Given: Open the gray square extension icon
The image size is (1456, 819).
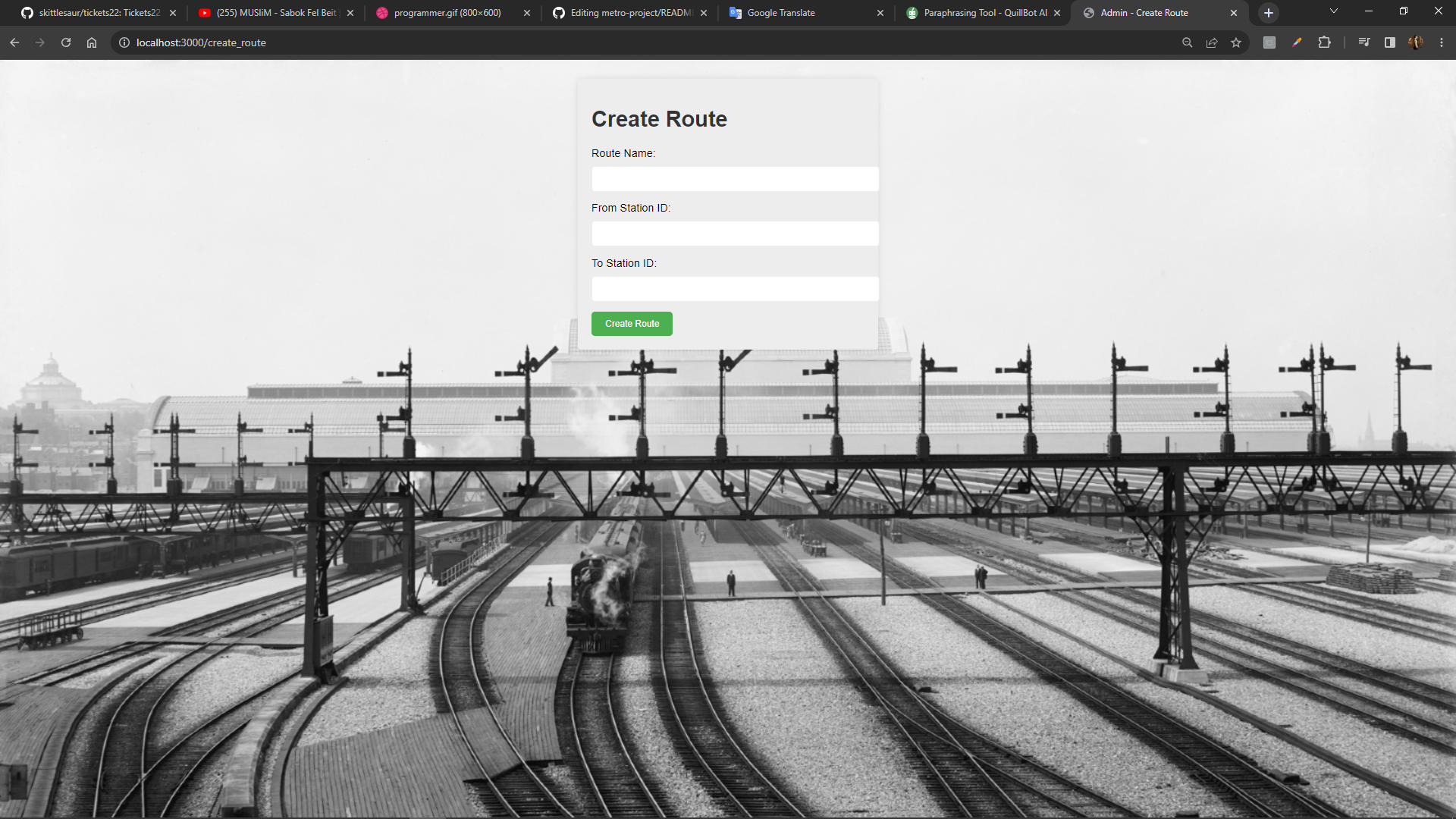Looking at the screenshot, I should (x=1269, y=42).
